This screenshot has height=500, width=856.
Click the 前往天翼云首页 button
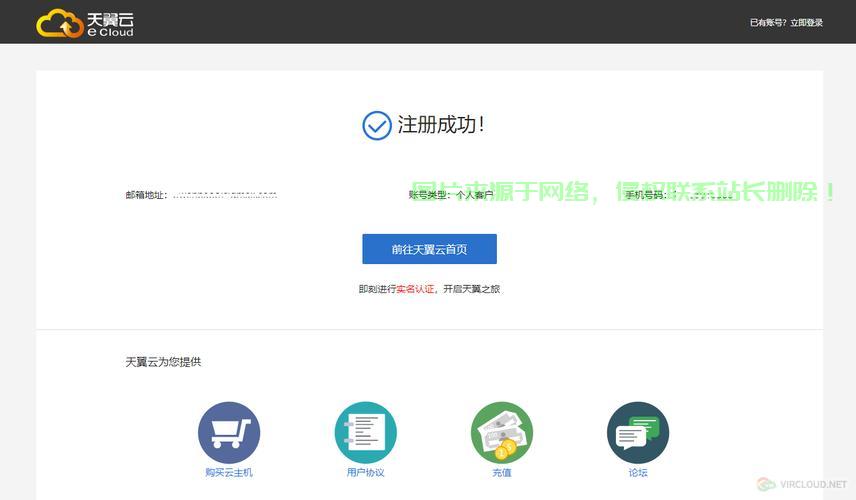point(429,249)
